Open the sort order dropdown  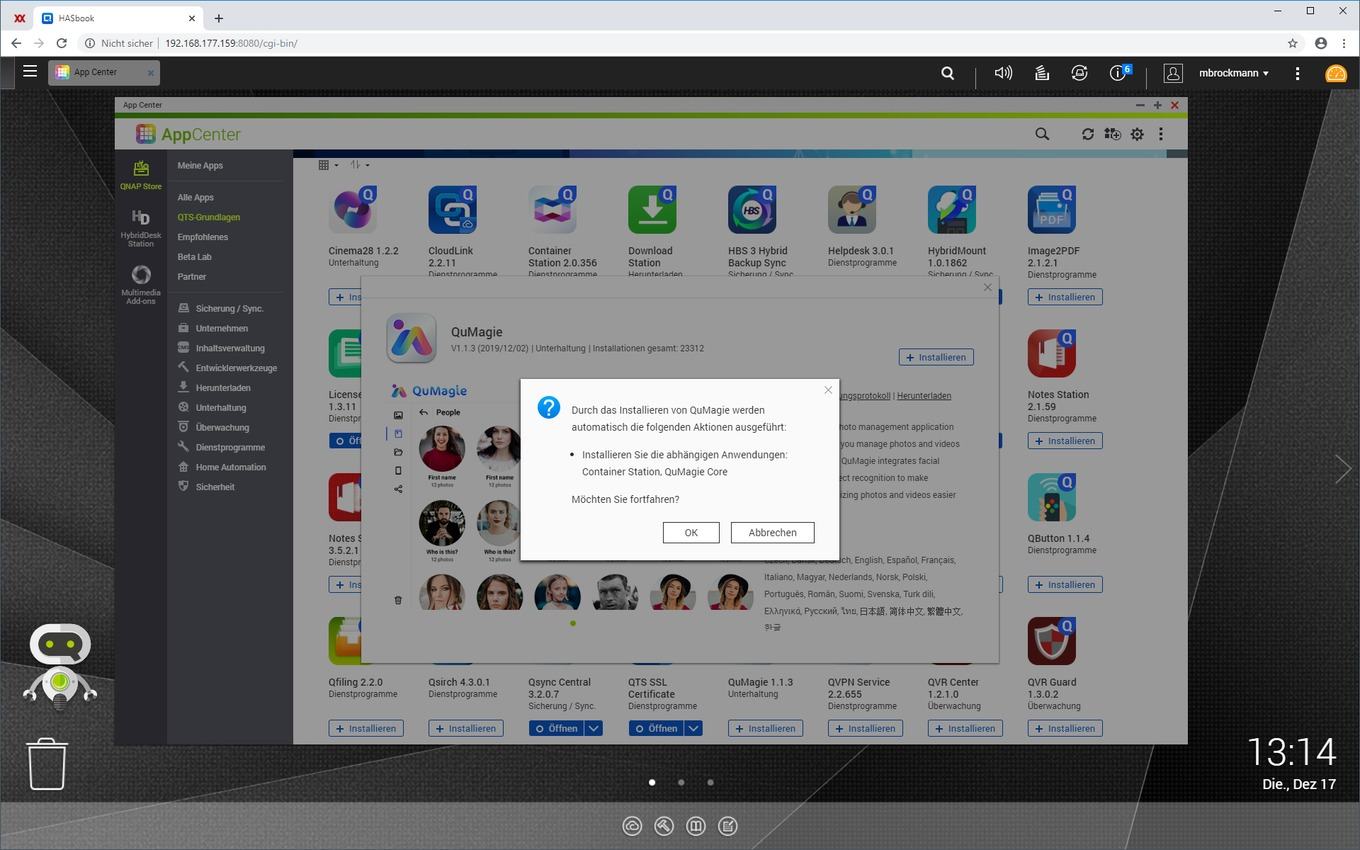(360, 165)
